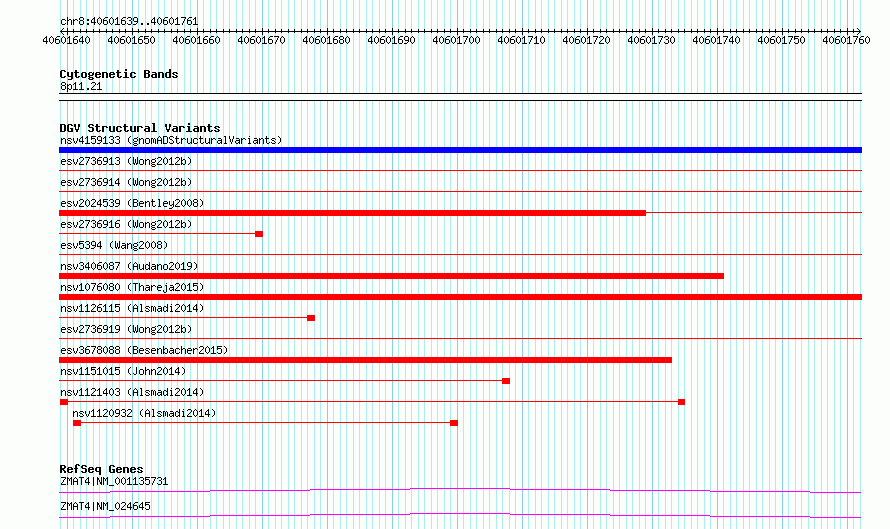This screenshot has height=529, width=890.
Task: Click the nsv3406087 (Audano2019) label
Action: (129, 266)
